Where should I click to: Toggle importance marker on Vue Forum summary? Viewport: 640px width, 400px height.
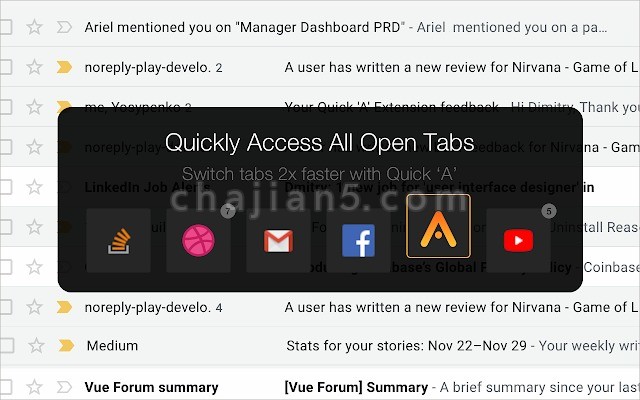(64, 387)
